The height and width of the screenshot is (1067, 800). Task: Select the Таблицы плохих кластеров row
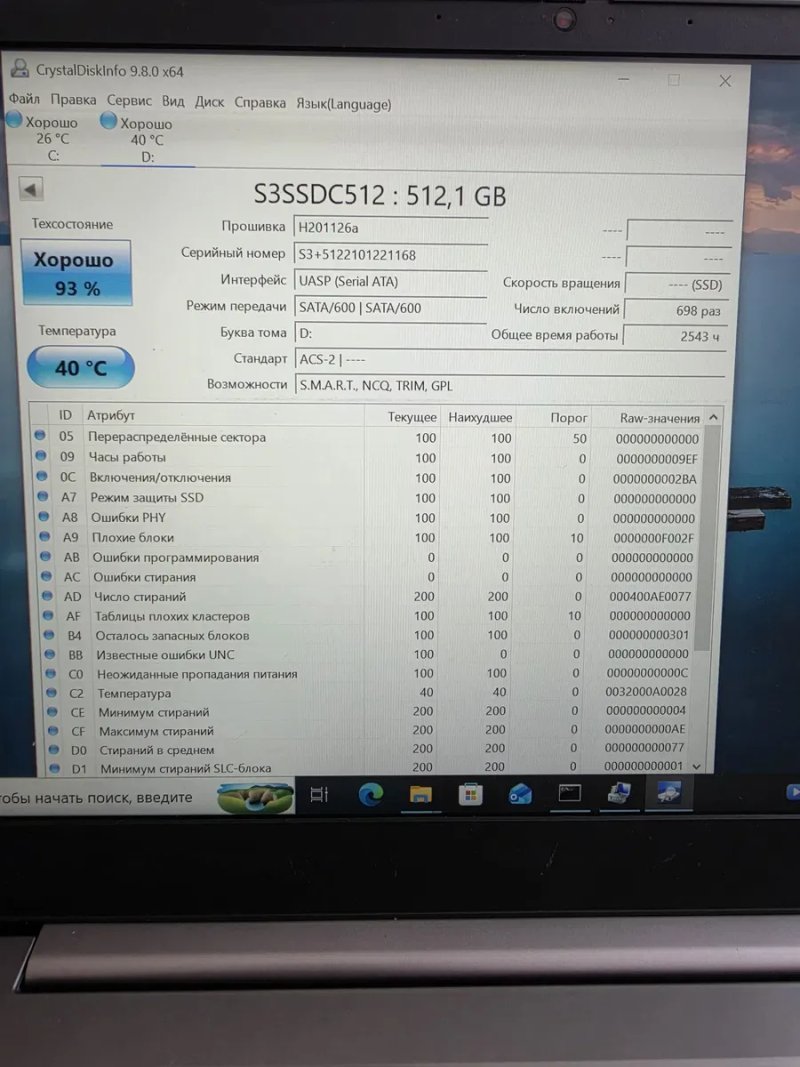point(367,616)
